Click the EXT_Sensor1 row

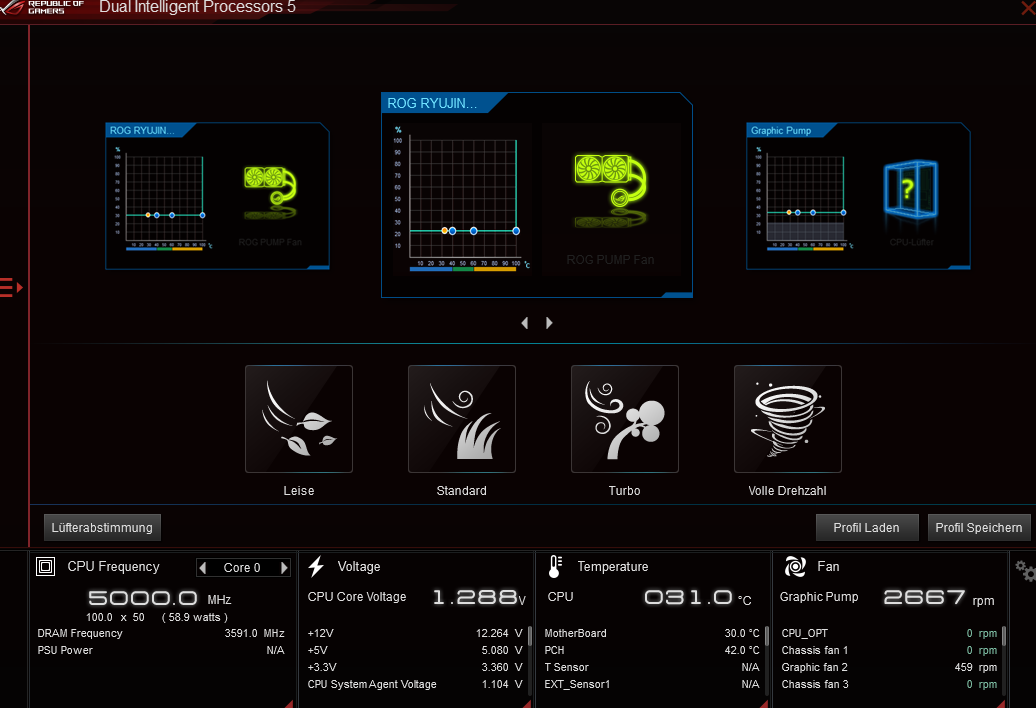(652, 684)
